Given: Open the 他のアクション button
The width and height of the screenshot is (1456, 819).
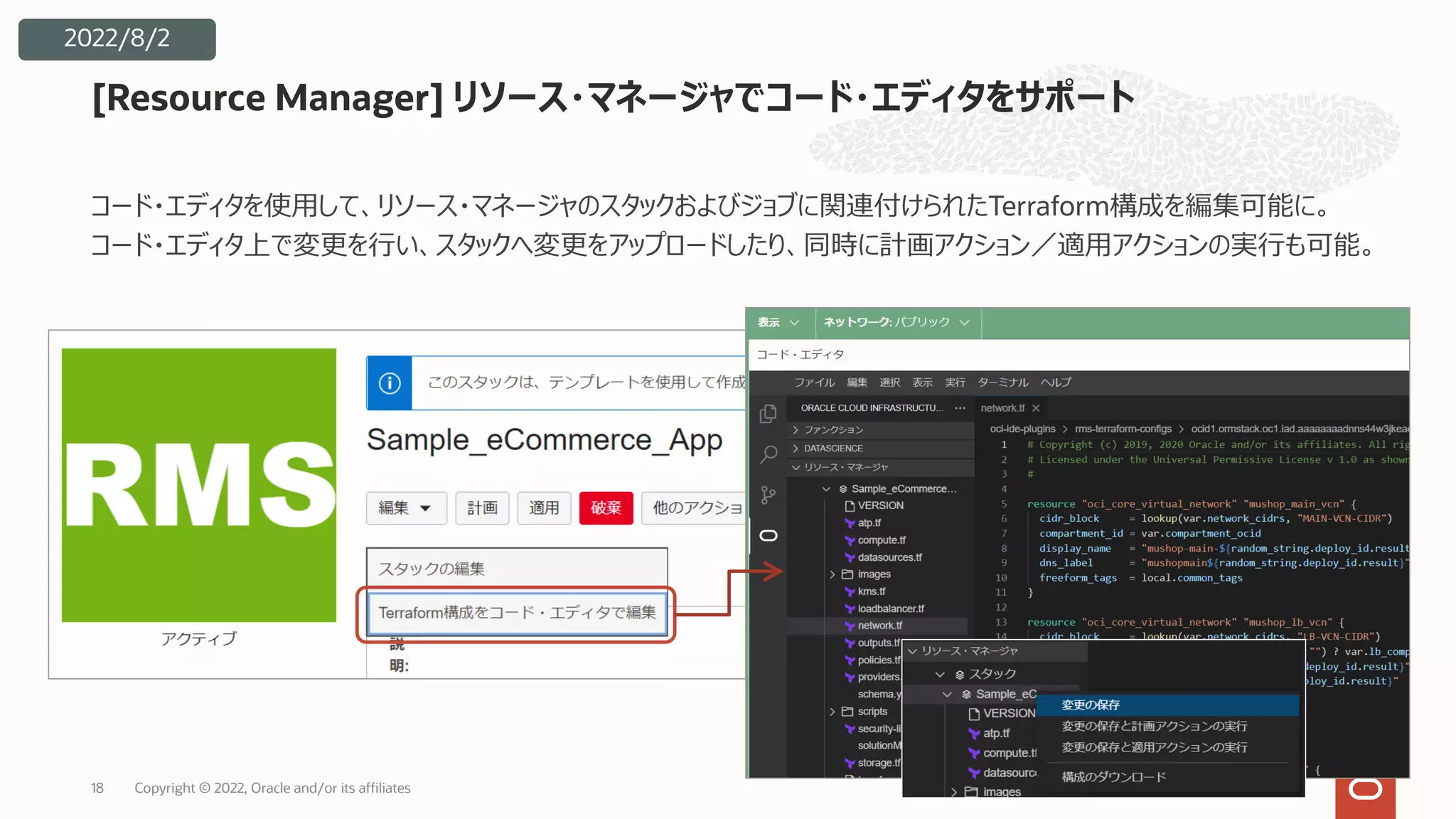Looking at the screenshot, I should [x=693, y=508].
